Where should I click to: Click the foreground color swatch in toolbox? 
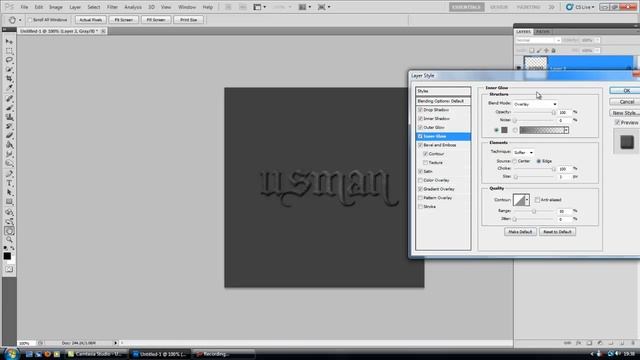coord(7,256)
